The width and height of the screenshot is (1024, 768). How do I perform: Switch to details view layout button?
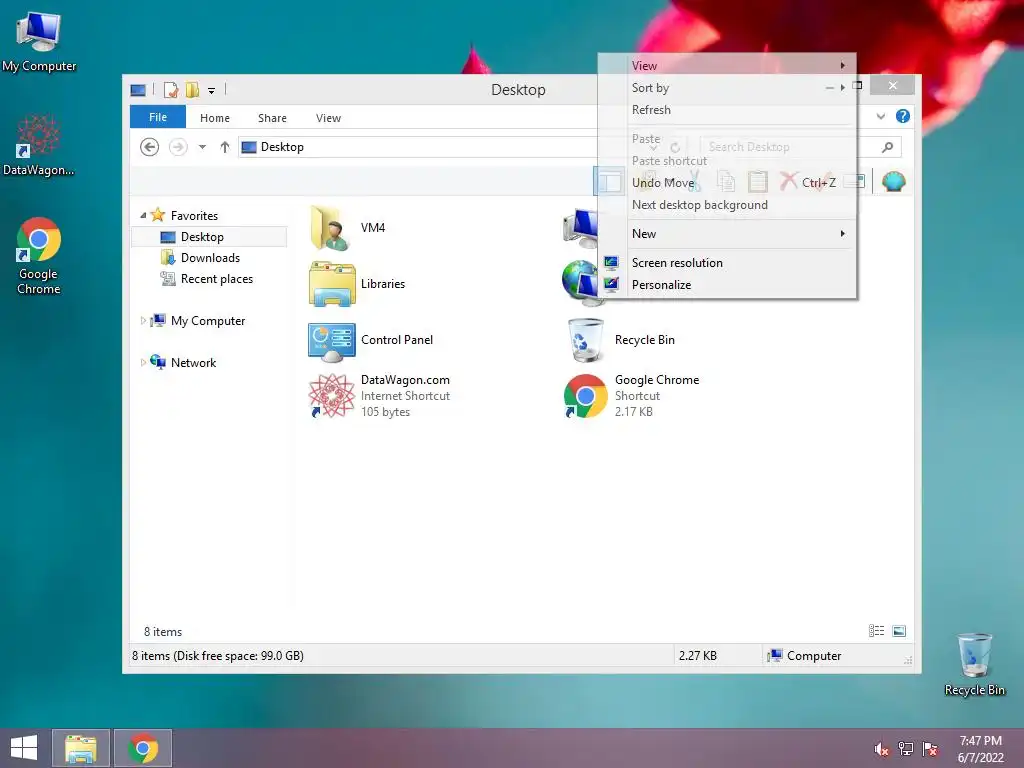click(x=876, y=631)
